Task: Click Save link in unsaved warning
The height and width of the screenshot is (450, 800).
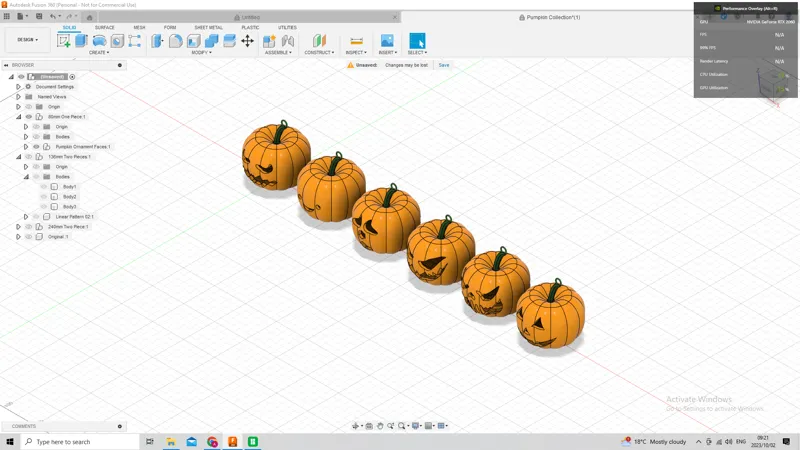Action: click(444, 65)
